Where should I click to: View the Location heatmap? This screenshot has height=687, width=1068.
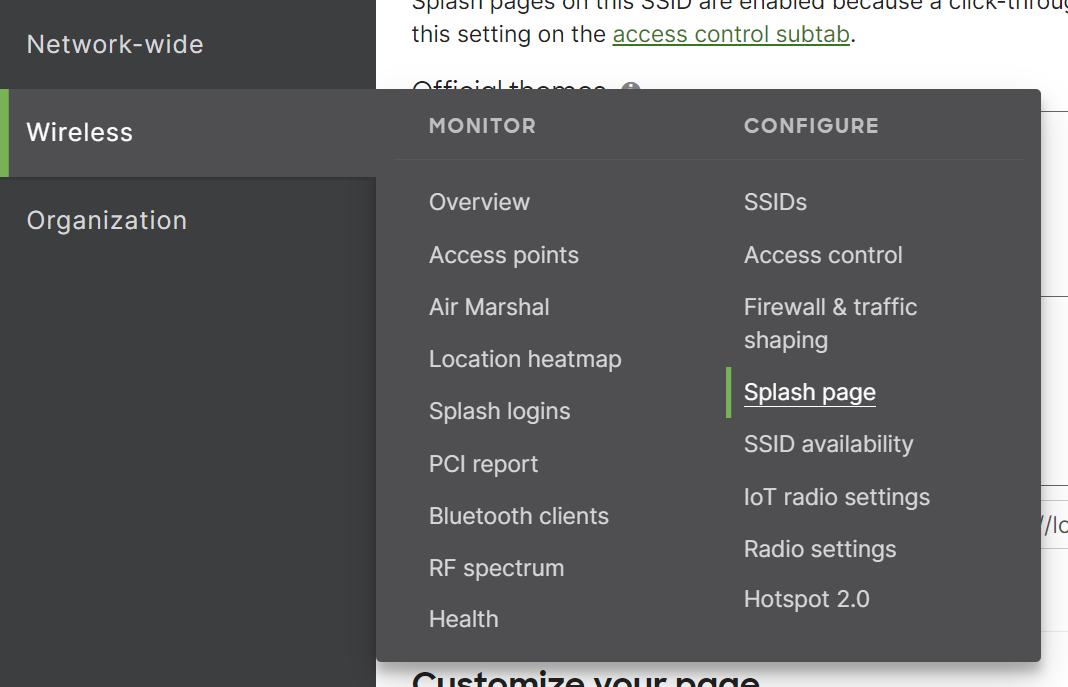pyautogui.click(x=525, y=359)
